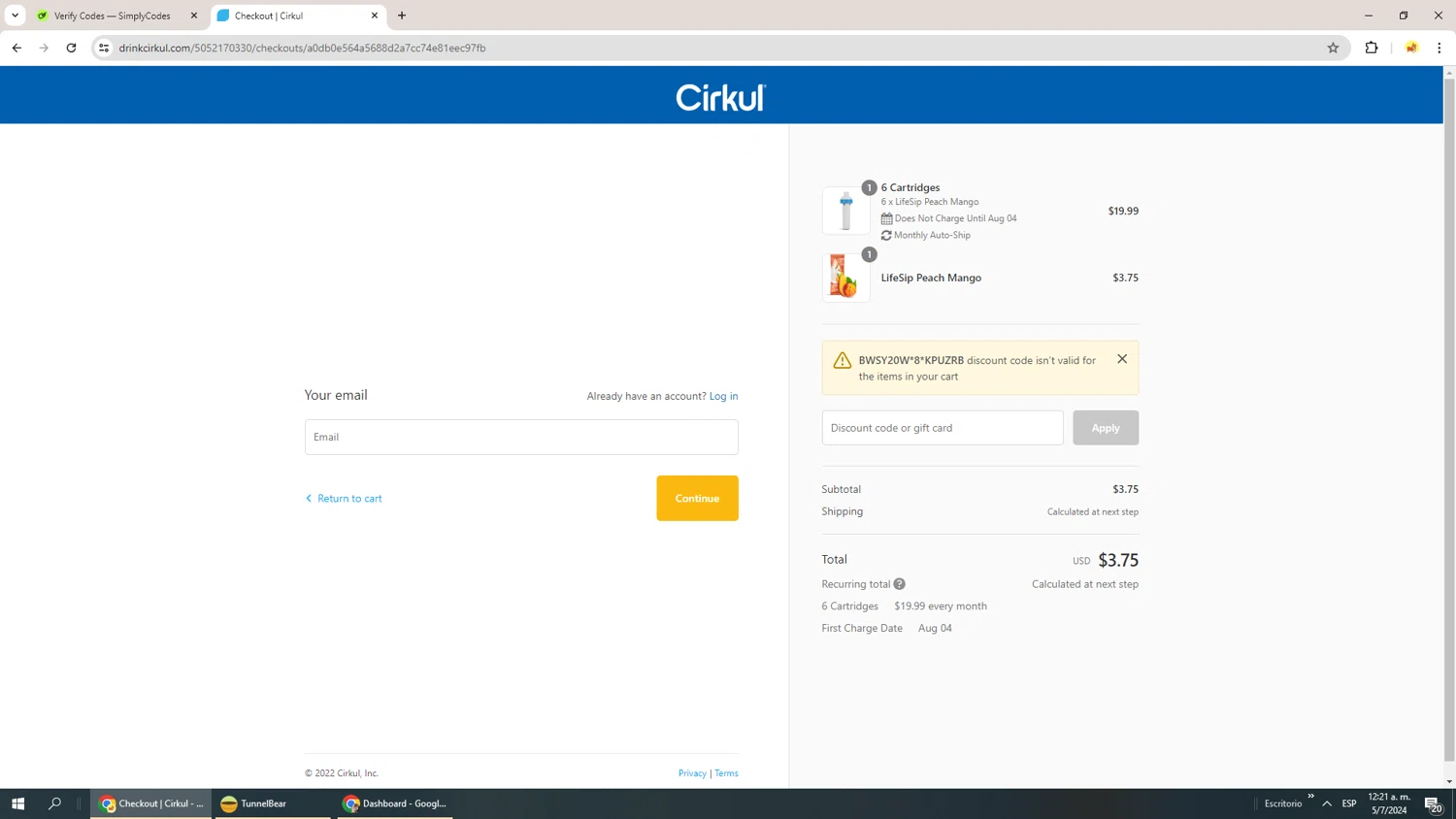1456x819 pixels.
Task: View site information icon in address bar
Action: (104, 48)
